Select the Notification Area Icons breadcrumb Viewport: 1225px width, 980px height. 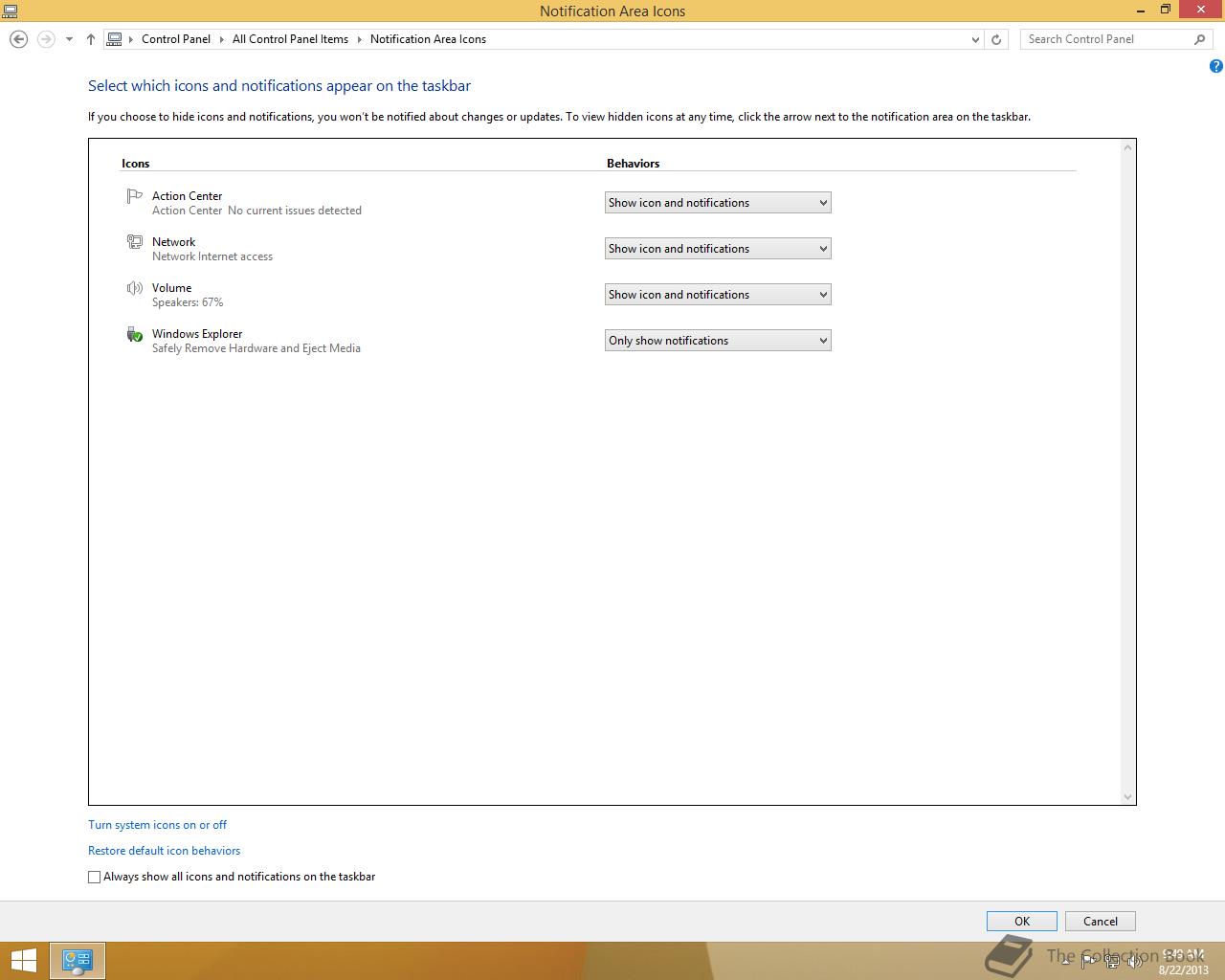[428, 39]
